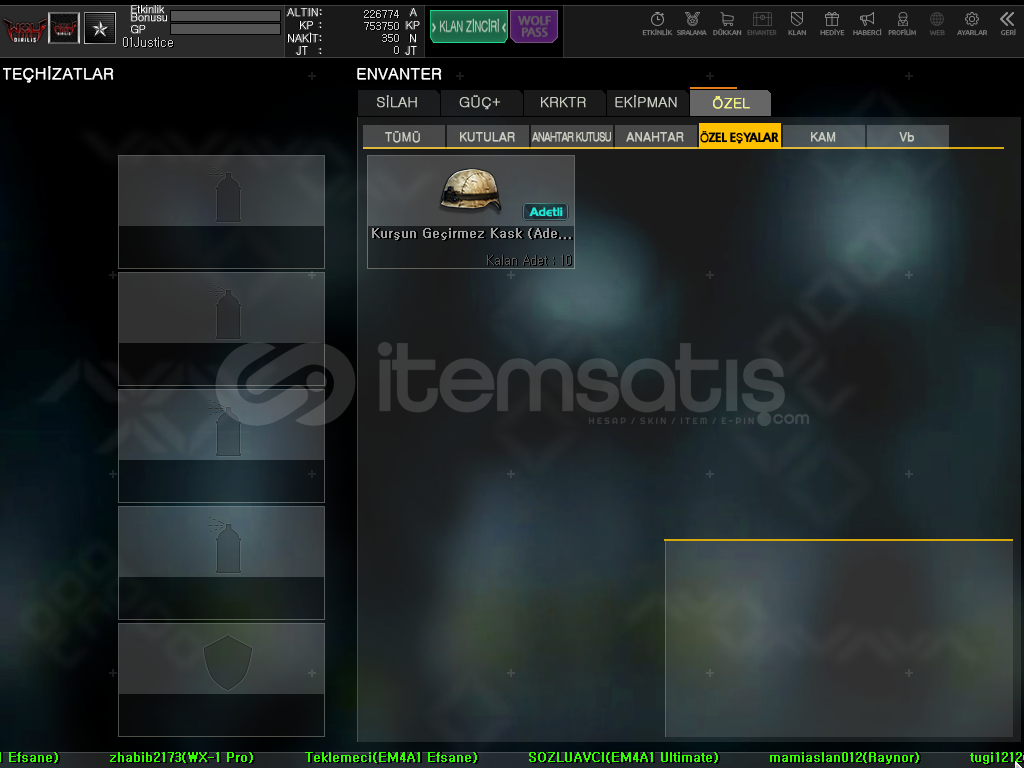Click the first spray equipment slot
Screen dimensions: 1024x768
[x=221, y=212]
